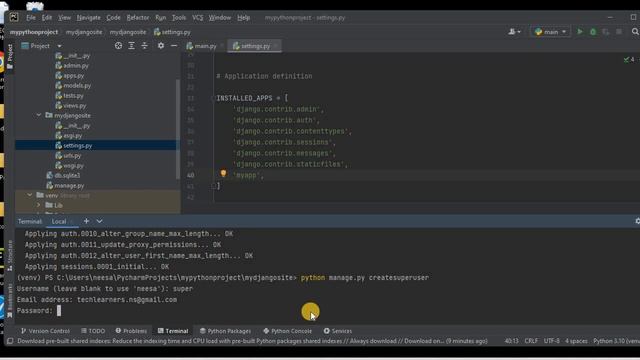Open the Project sidebar vertical tab

[x=10, y=56]
